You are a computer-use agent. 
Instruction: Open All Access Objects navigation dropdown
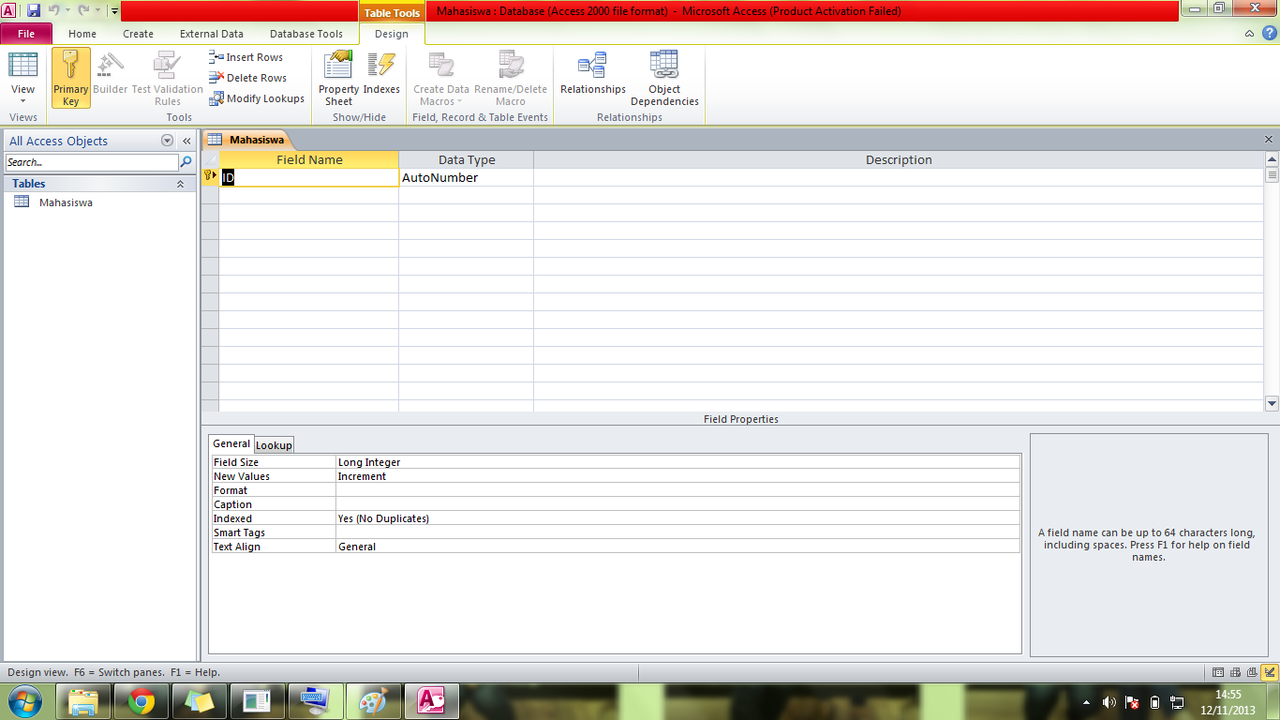coord(167,141)
